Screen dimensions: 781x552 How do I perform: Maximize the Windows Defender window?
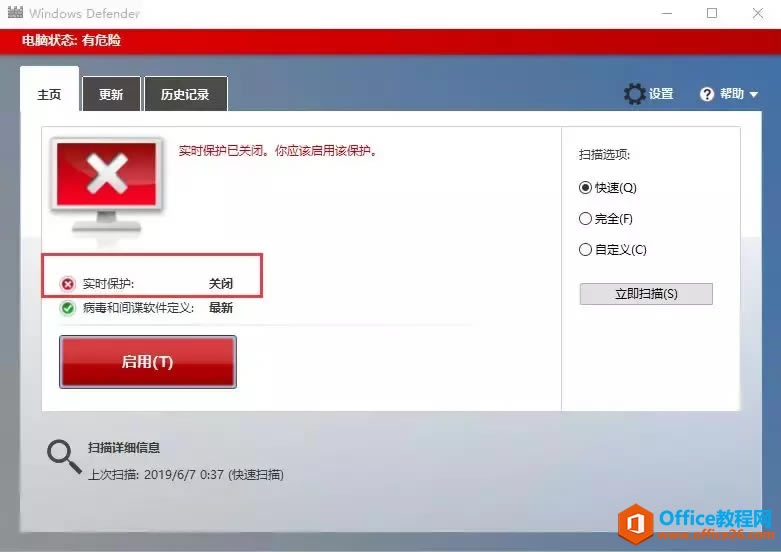click(712, 13)
